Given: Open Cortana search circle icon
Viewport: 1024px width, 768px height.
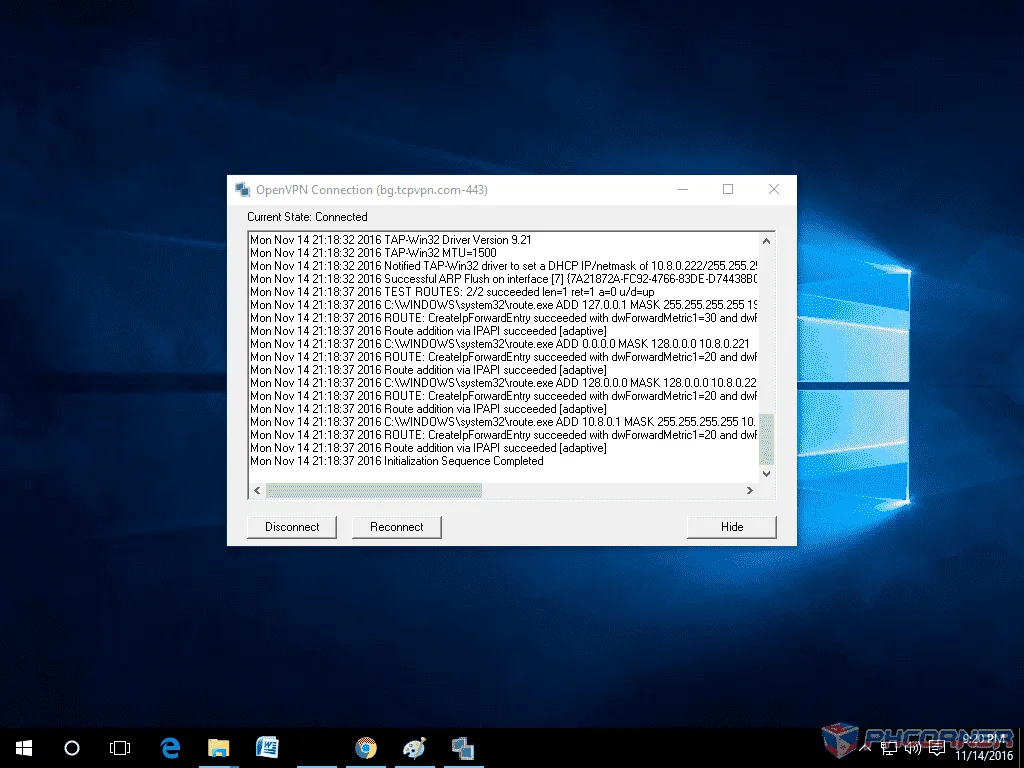Looking at the screenshot, I should pos(72,748).
